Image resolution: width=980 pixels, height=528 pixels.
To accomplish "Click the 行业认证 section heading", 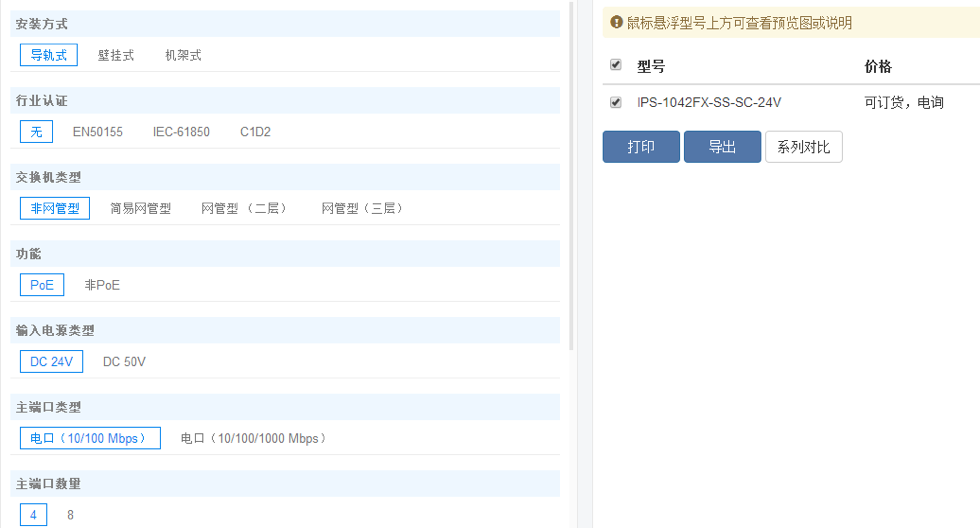I will coord(42,101).
